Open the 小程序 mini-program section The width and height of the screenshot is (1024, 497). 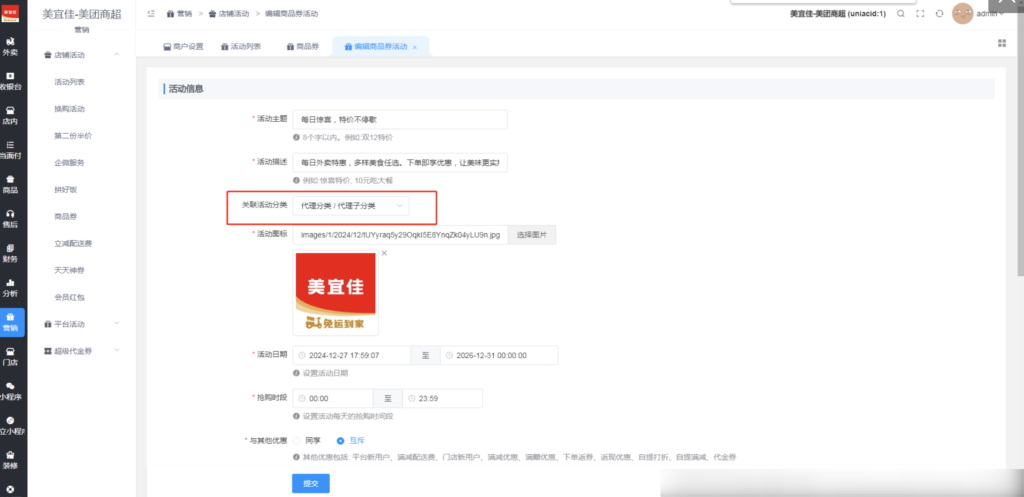(10, 391)
